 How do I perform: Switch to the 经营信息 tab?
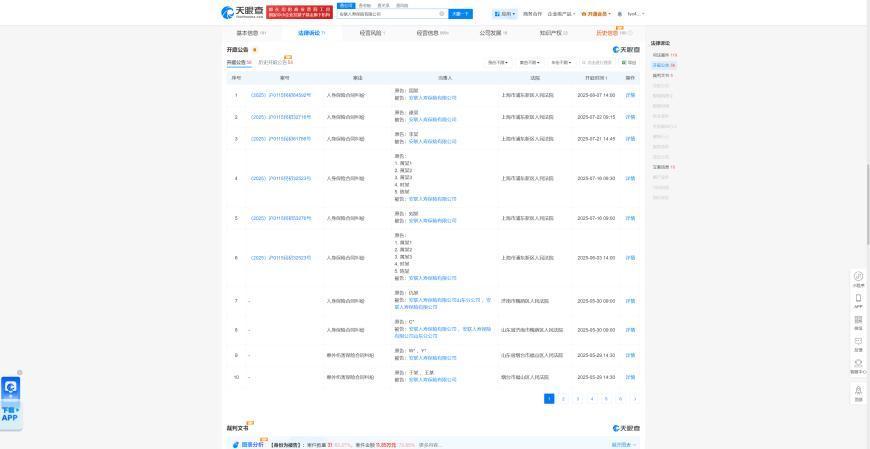(x=433, y=33)
